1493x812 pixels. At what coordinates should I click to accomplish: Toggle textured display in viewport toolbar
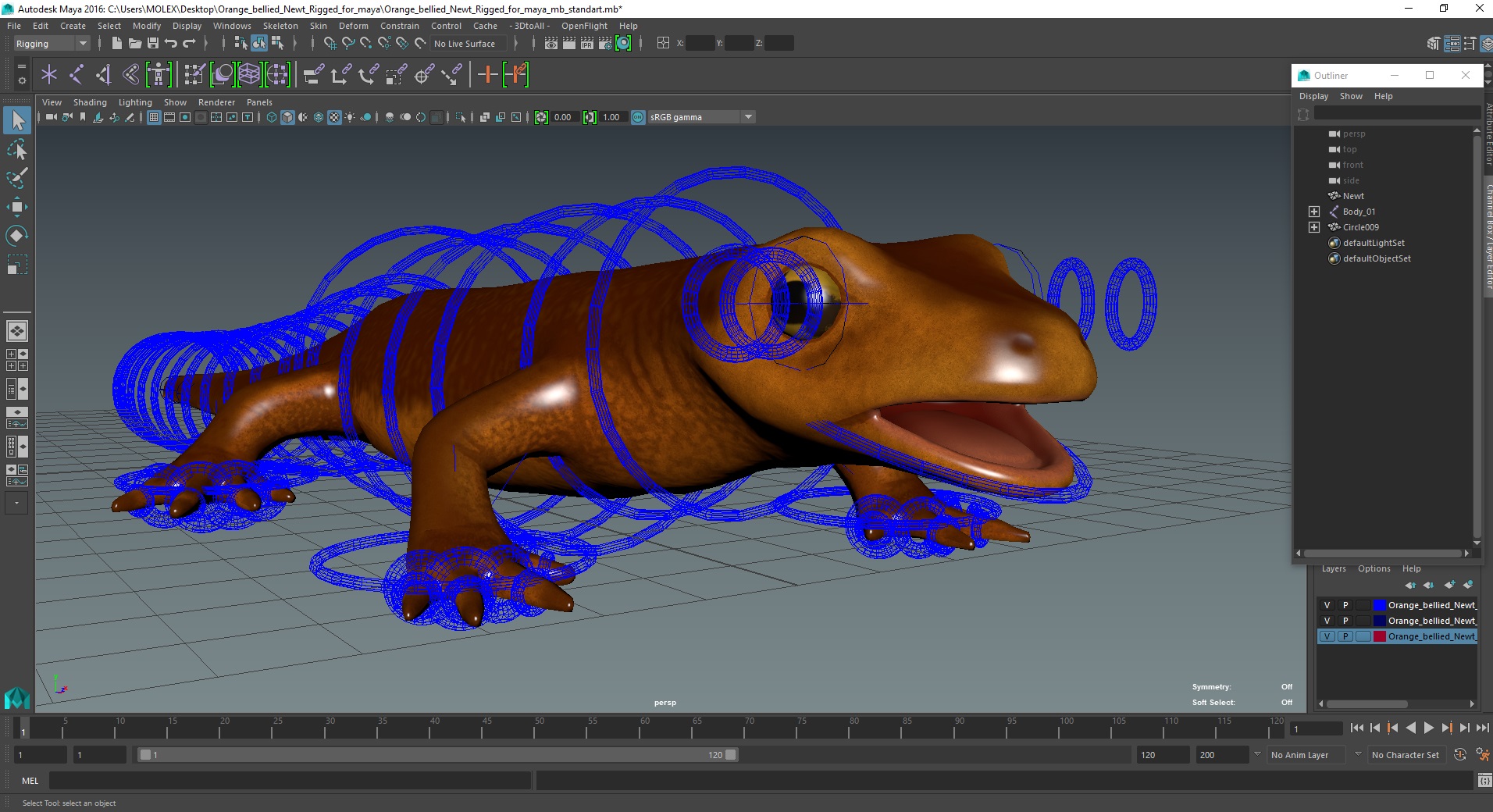[334, 117]
